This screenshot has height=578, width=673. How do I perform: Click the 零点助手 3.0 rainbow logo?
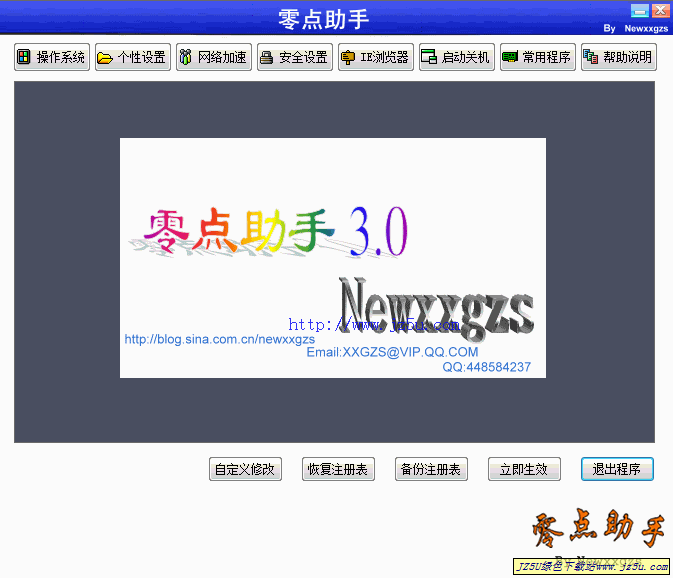point(274,232)
